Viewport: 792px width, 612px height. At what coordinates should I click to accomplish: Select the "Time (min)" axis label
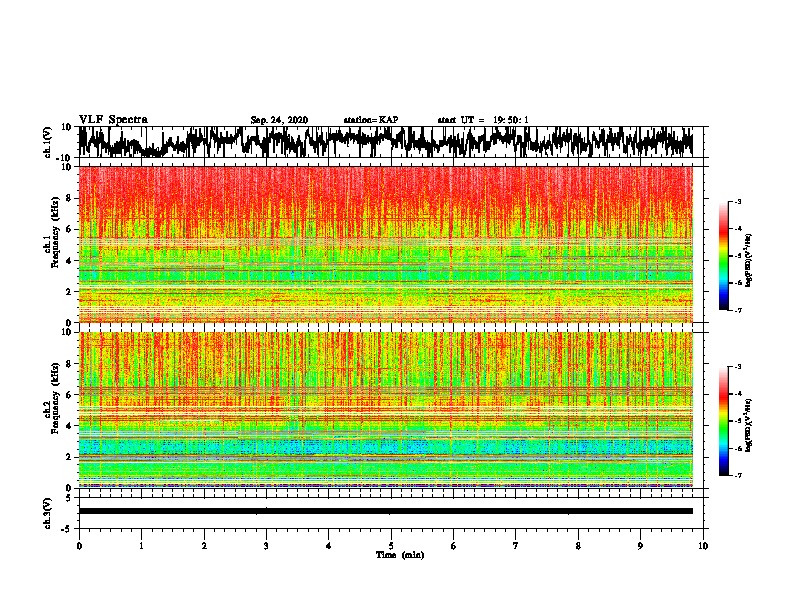(400, 555)
